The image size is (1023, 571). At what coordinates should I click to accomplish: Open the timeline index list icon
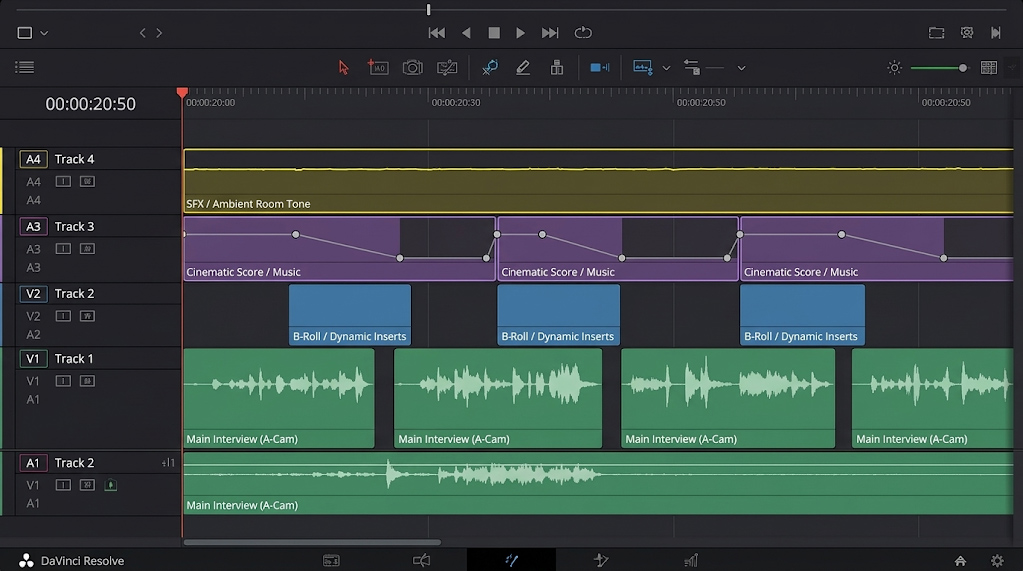[x=24, y=67]
